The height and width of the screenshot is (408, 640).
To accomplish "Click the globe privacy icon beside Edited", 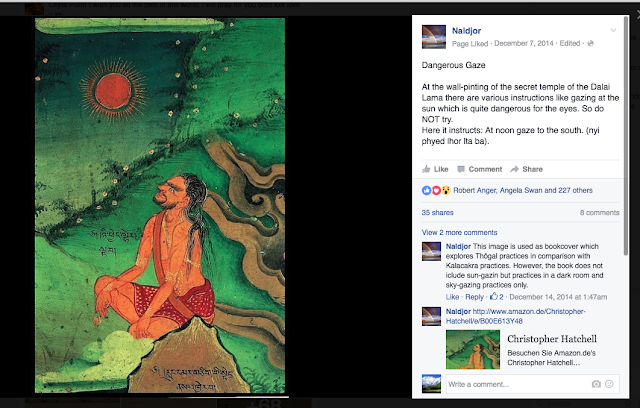I will tap(590, 43).
